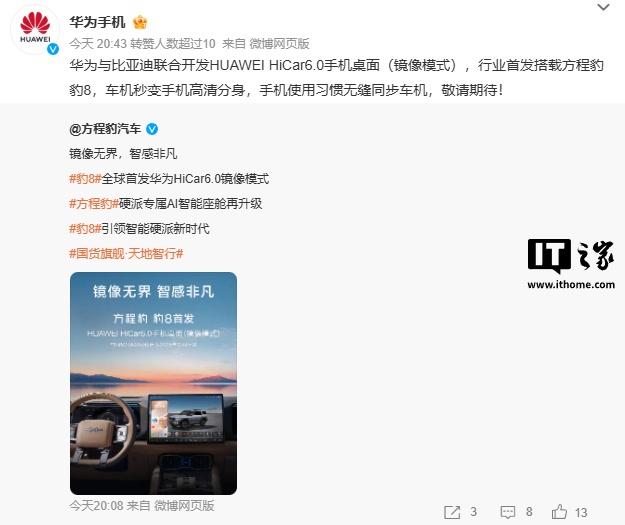Open the Huawei logo avatar
Viewport: 625px width, 525px height.
[35, 30]
